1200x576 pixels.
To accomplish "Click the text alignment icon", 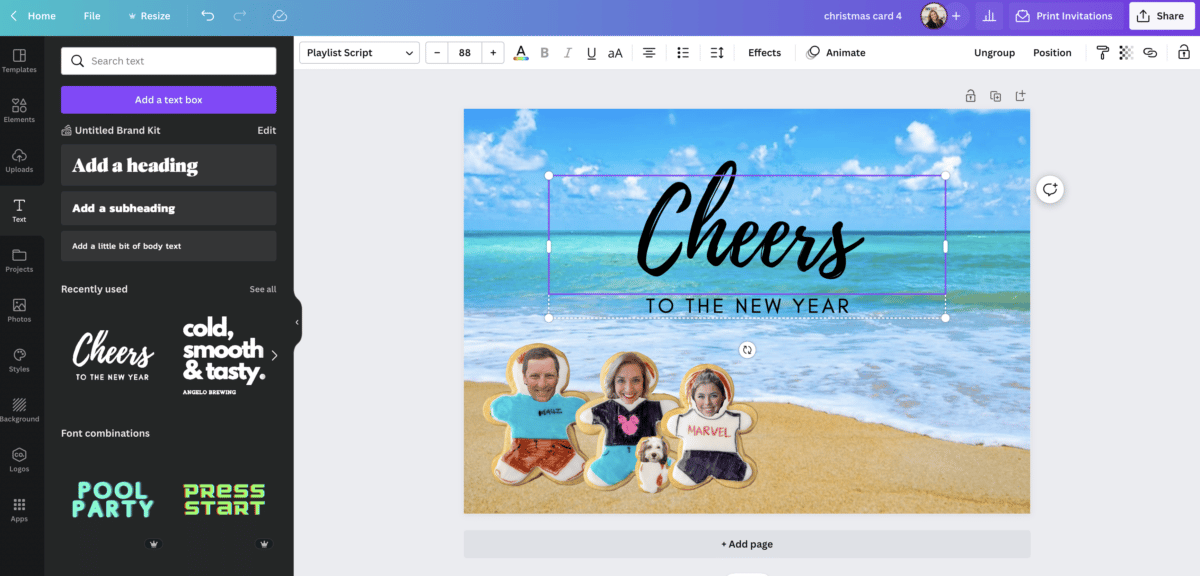I will point(649,53).
